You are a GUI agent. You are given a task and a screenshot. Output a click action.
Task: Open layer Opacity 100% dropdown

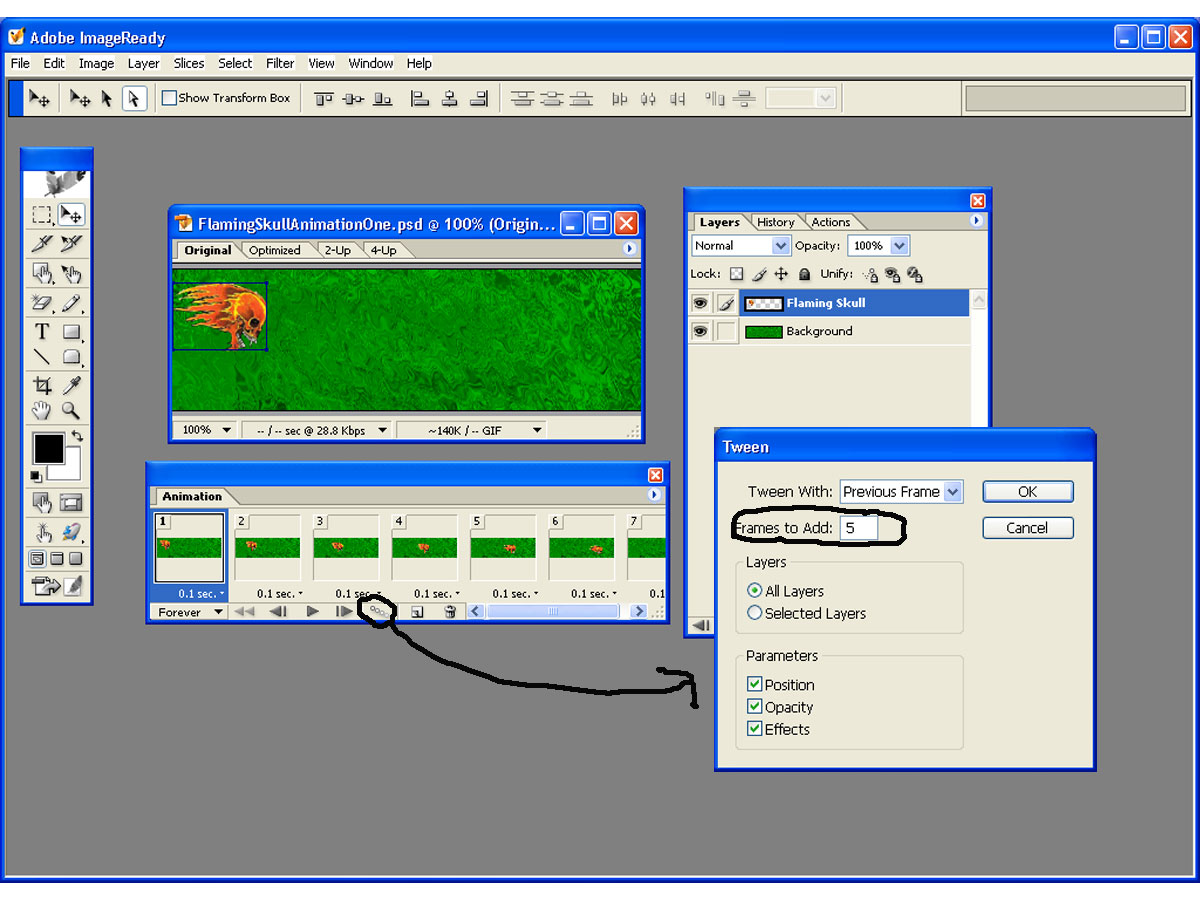898,245
